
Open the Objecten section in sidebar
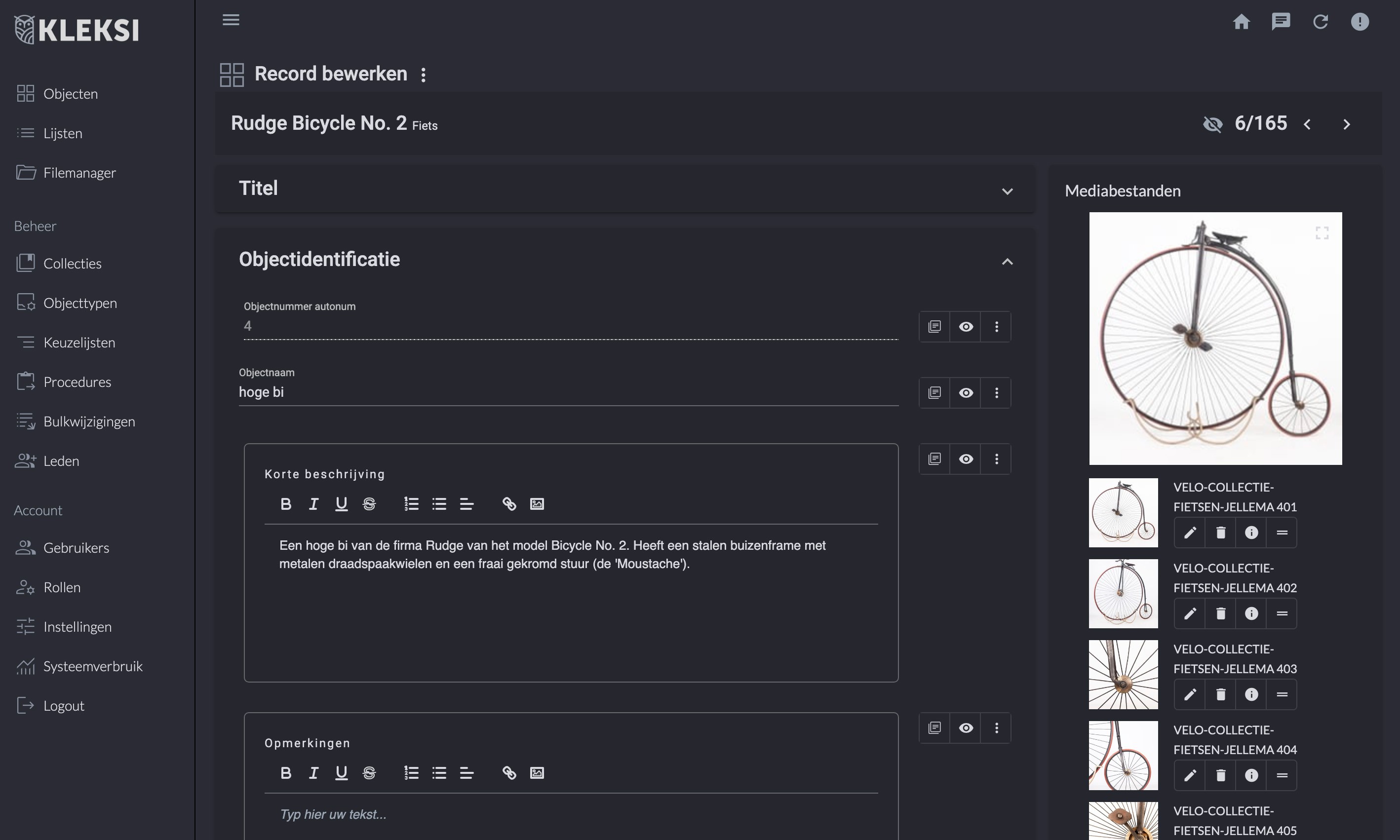pyautogui.click(x=70, y=93)
